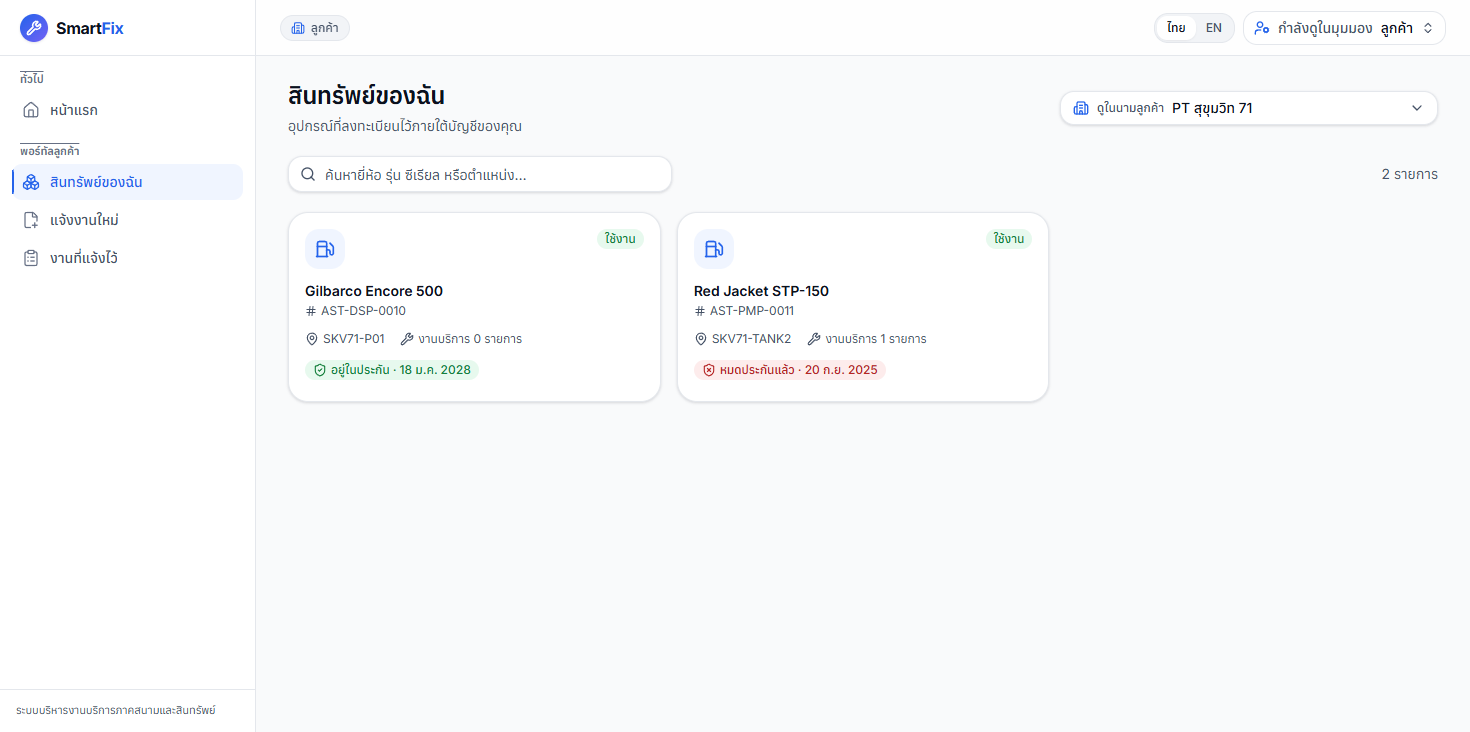Switch language to ไทย

[1176, 28]
